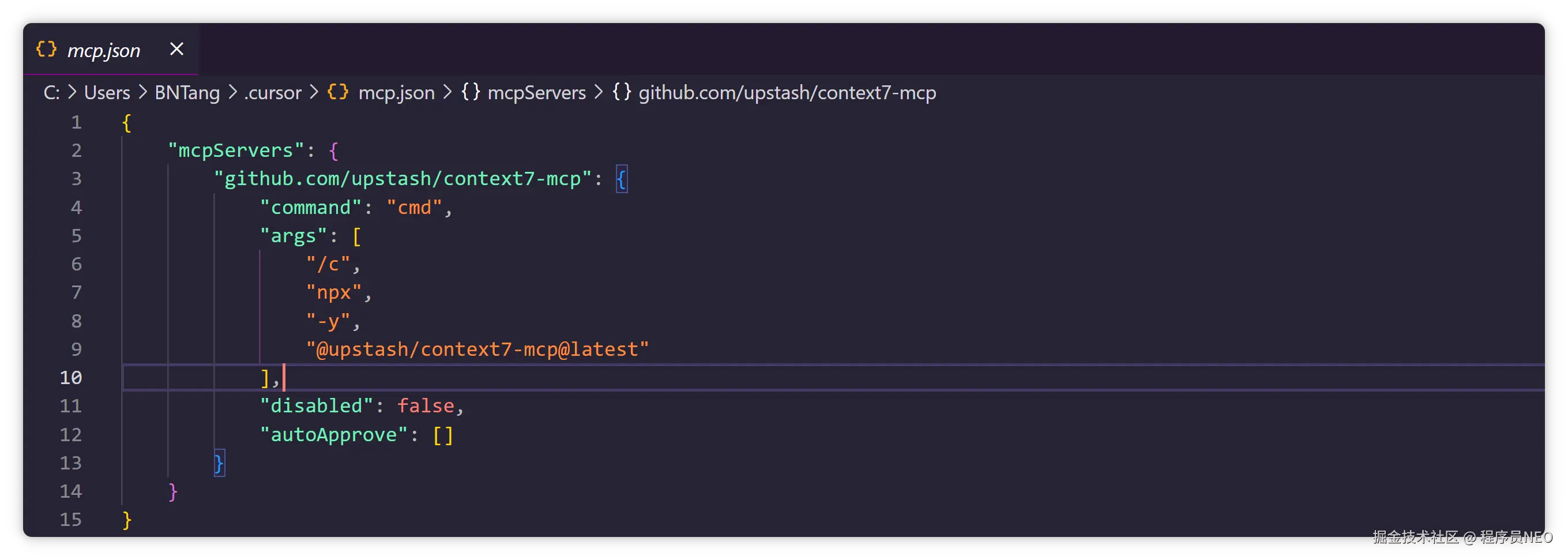Click "@upstash/context7-mcp@latest" string on line 9
Screen dimensions: 1568x560
(x=477, y=349)
